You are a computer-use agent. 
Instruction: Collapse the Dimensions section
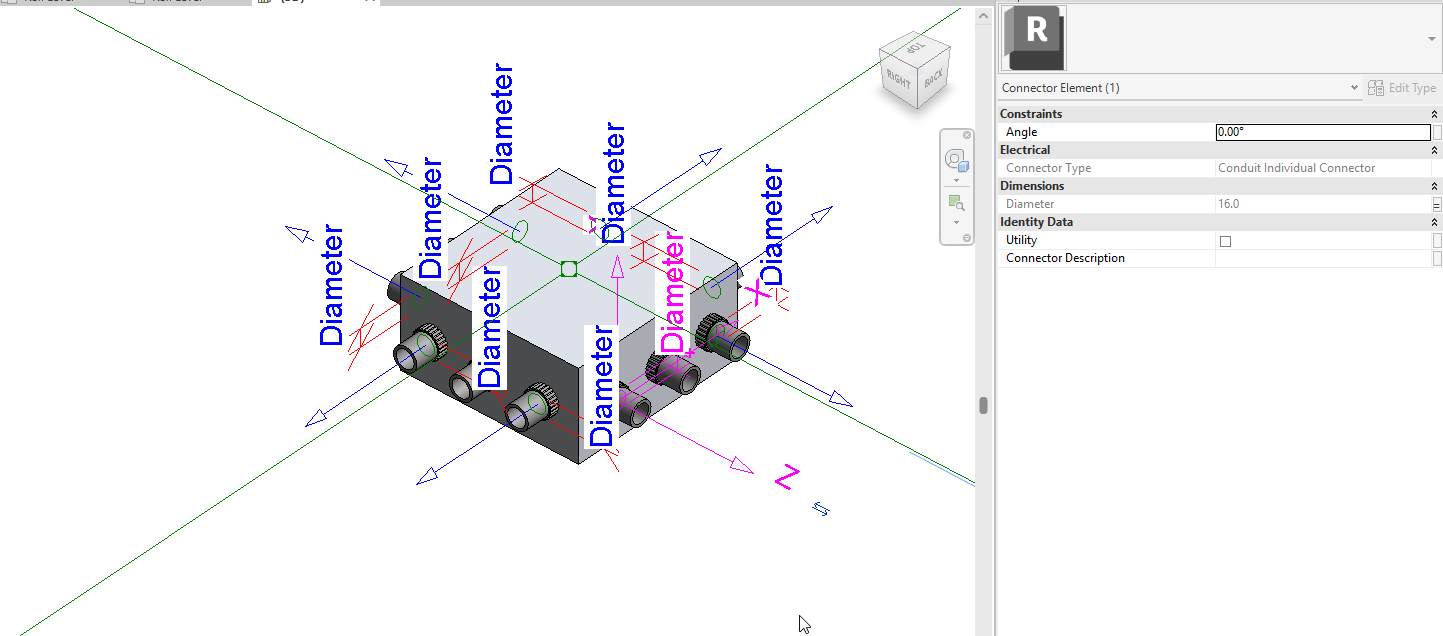tap(1435, 186)
